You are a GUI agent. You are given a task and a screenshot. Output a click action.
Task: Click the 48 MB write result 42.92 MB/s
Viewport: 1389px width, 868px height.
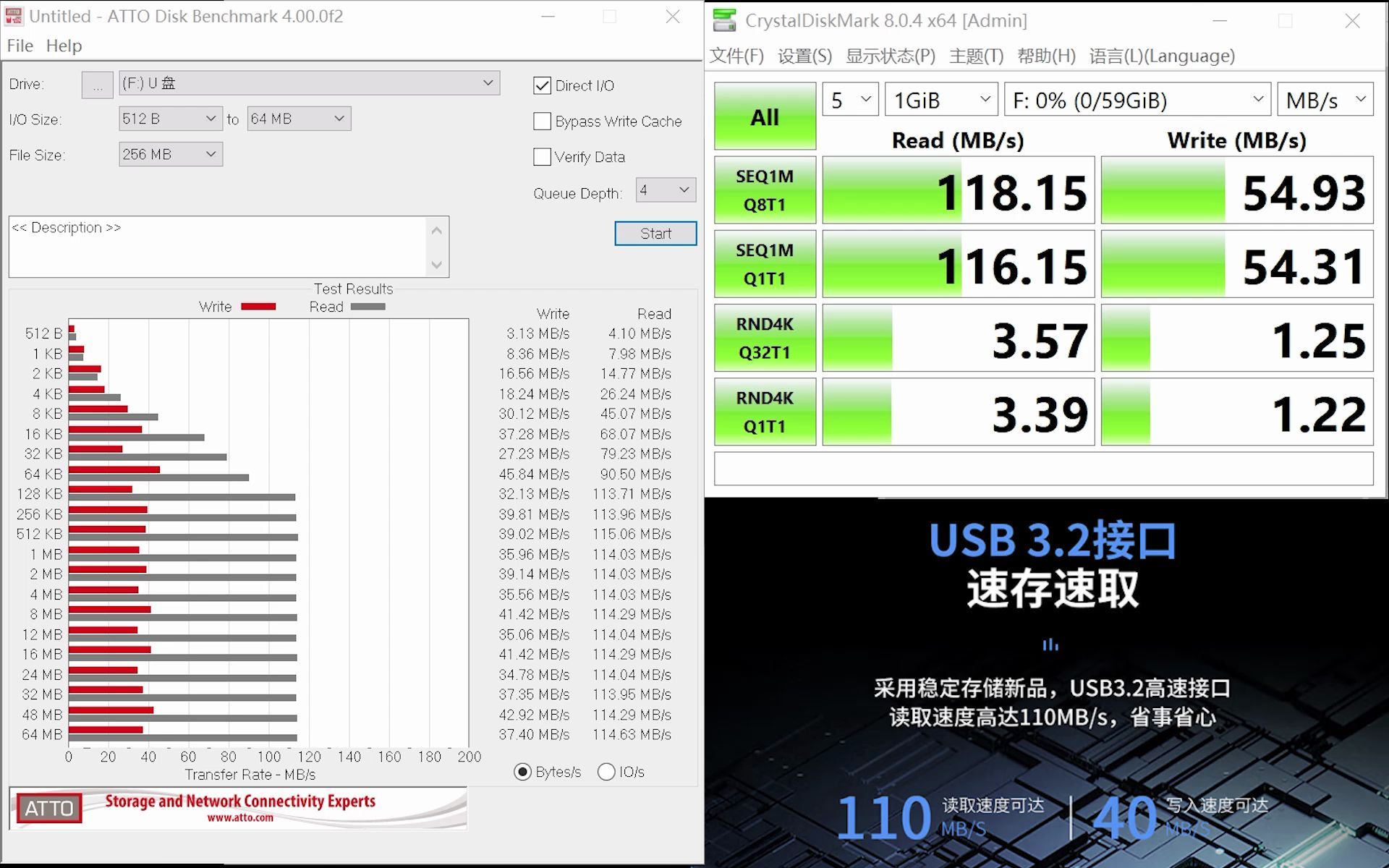coord(534,715)
